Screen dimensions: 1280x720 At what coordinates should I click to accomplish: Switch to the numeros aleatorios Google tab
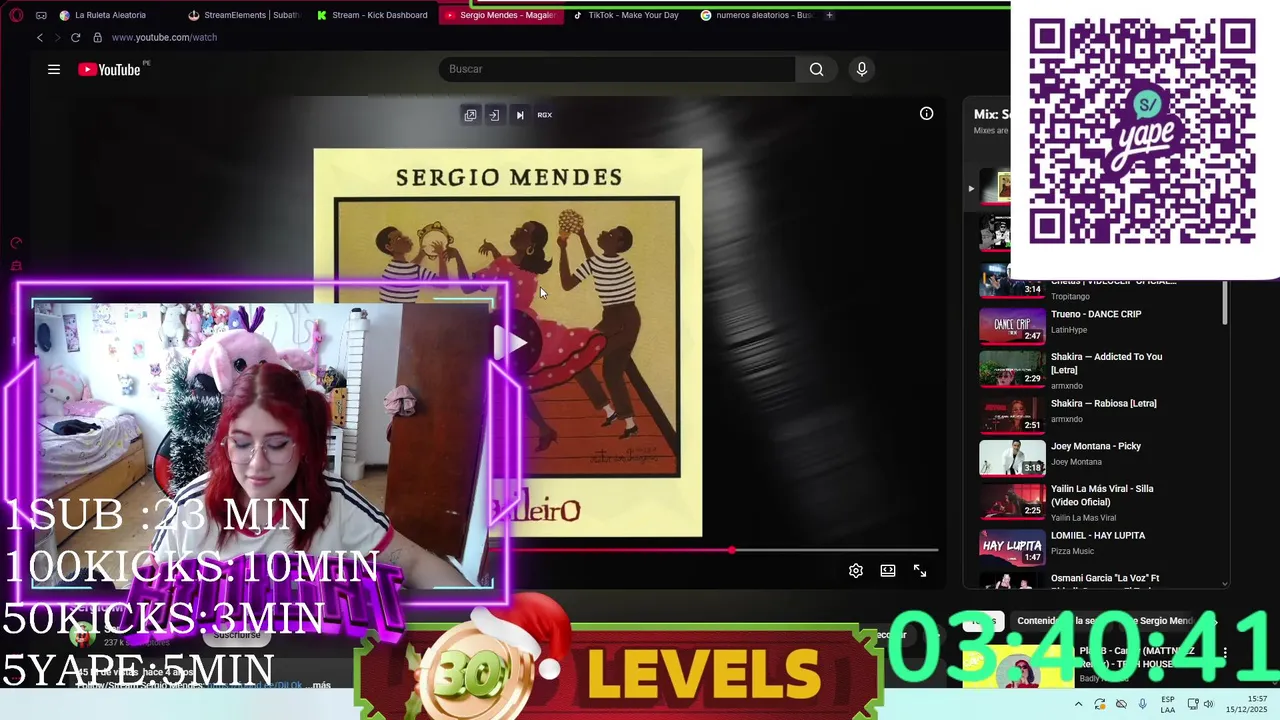(758, 15)
